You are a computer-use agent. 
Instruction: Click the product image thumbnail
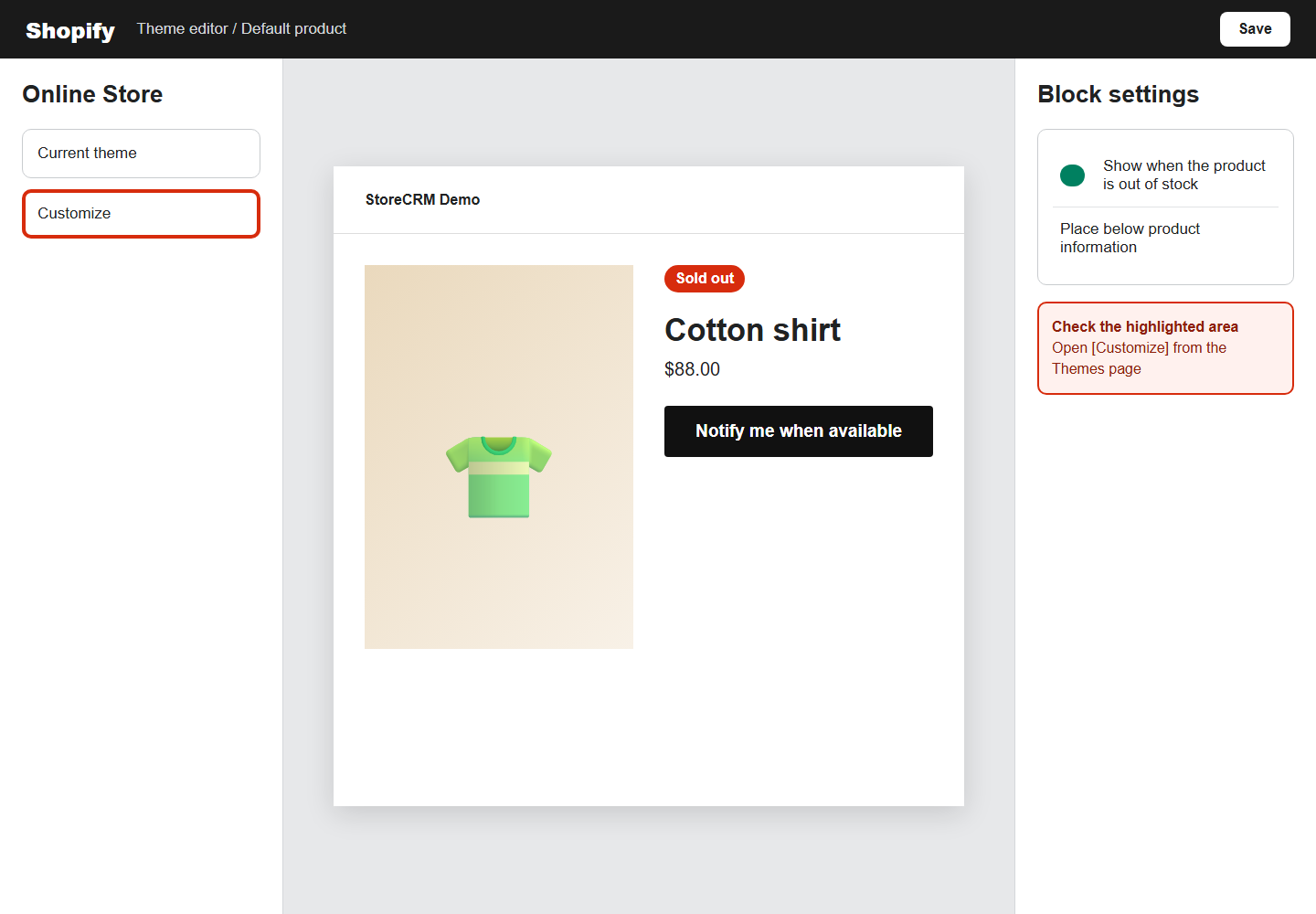499,457
